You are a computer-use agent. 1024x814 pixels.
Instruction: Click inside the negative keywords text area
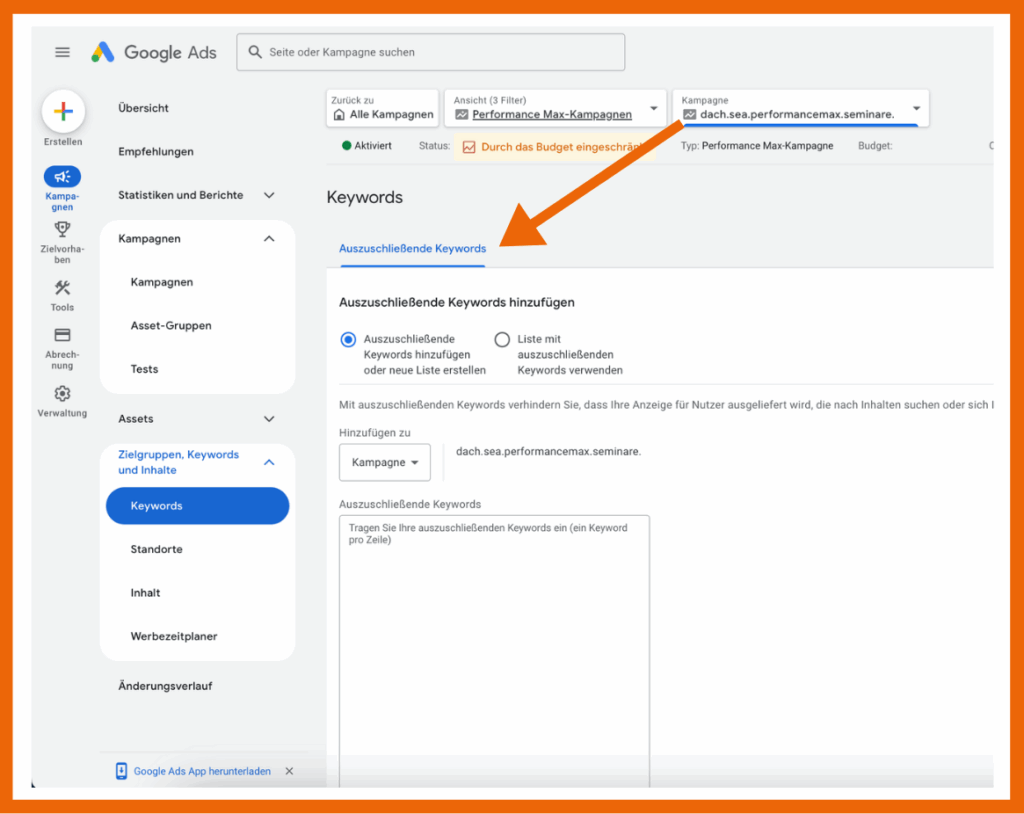(494, 600)
